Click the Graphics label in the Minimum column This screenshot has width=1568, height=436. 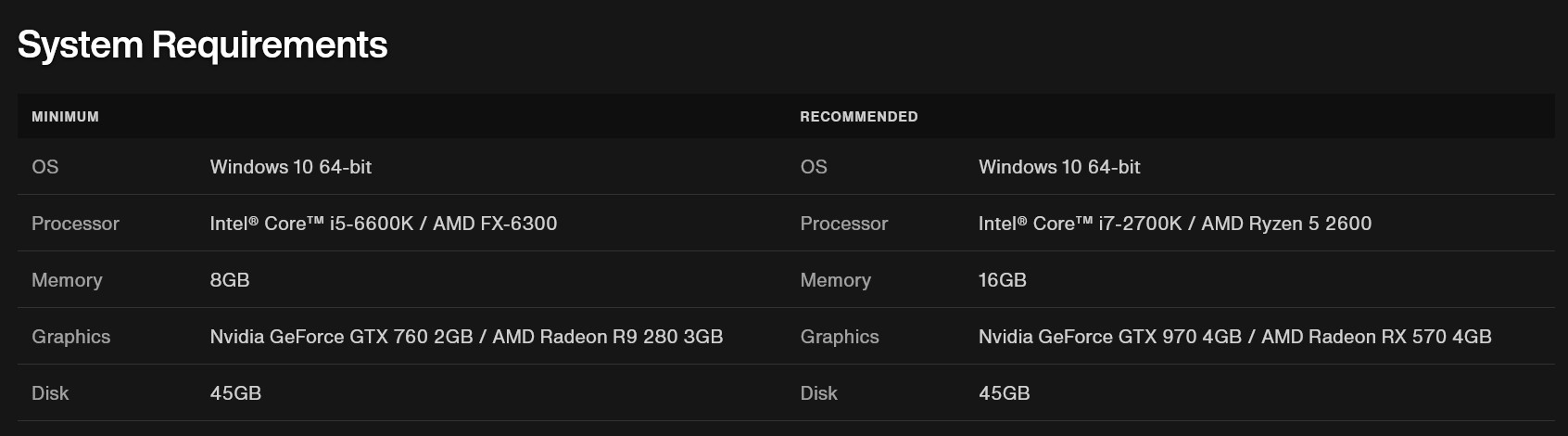(x=70, y=337)
